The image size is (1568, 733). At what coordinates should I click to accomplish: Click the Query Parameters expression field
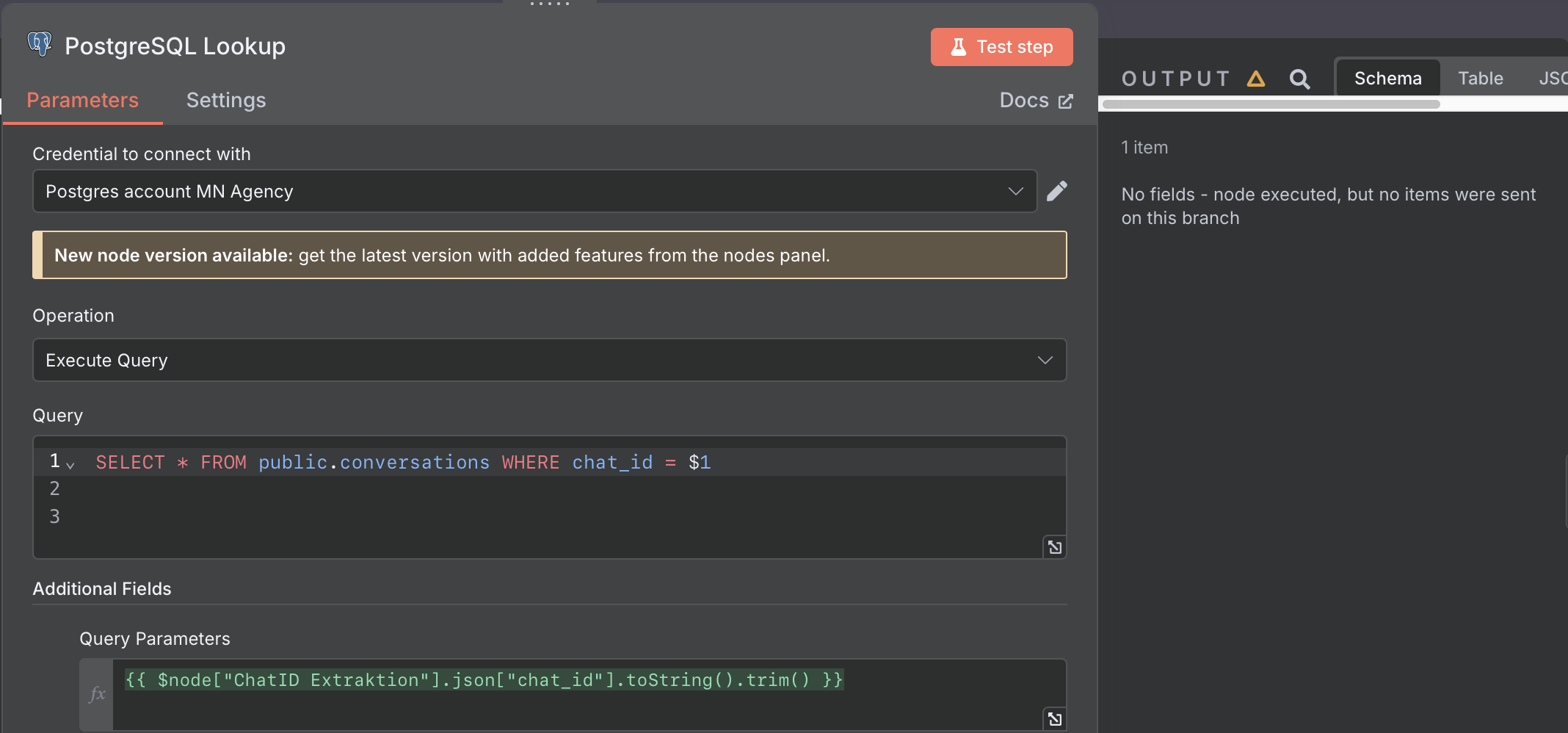pos(589,694)
